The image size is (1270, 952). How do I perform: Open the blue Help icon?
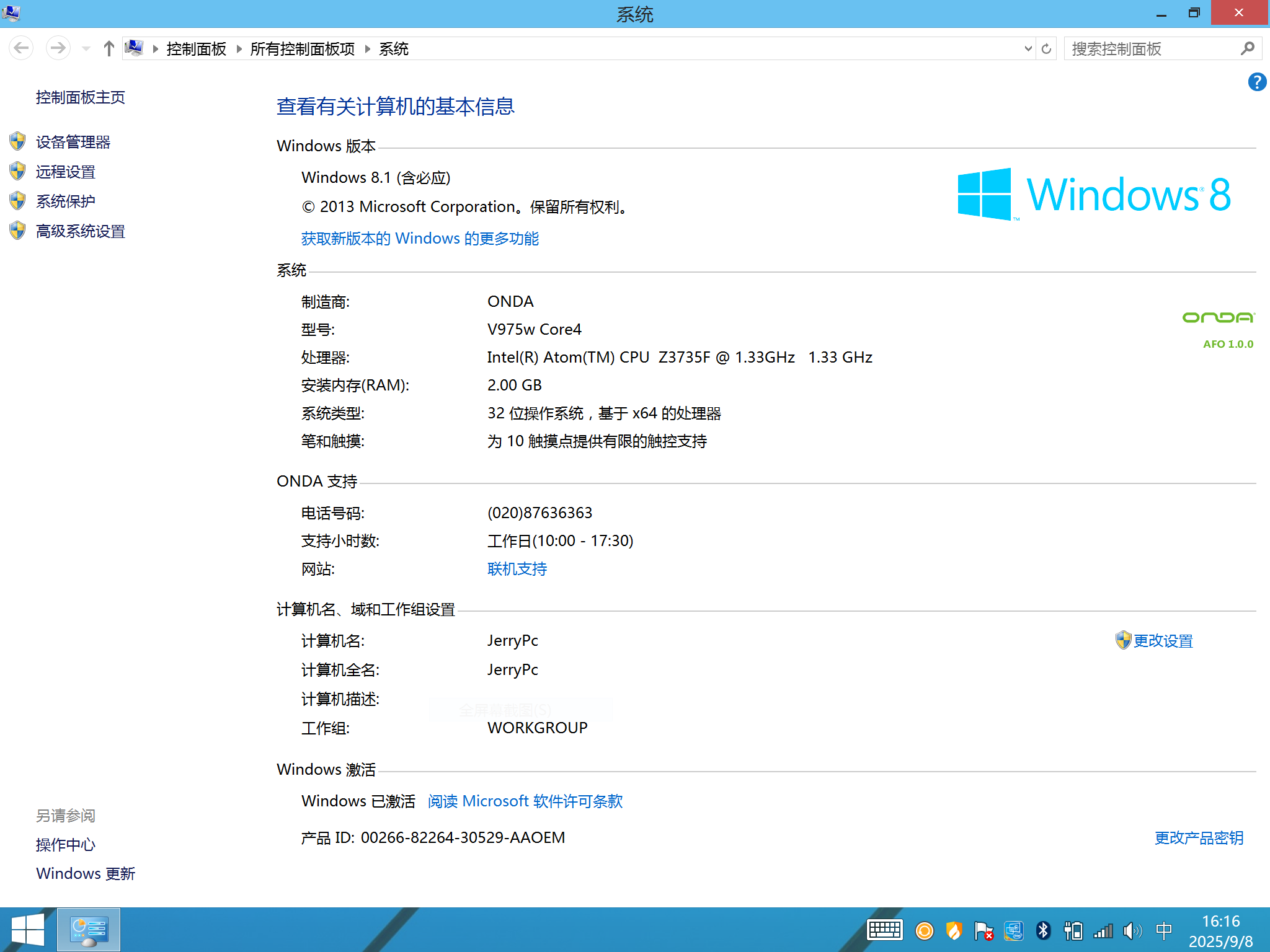1257,82
